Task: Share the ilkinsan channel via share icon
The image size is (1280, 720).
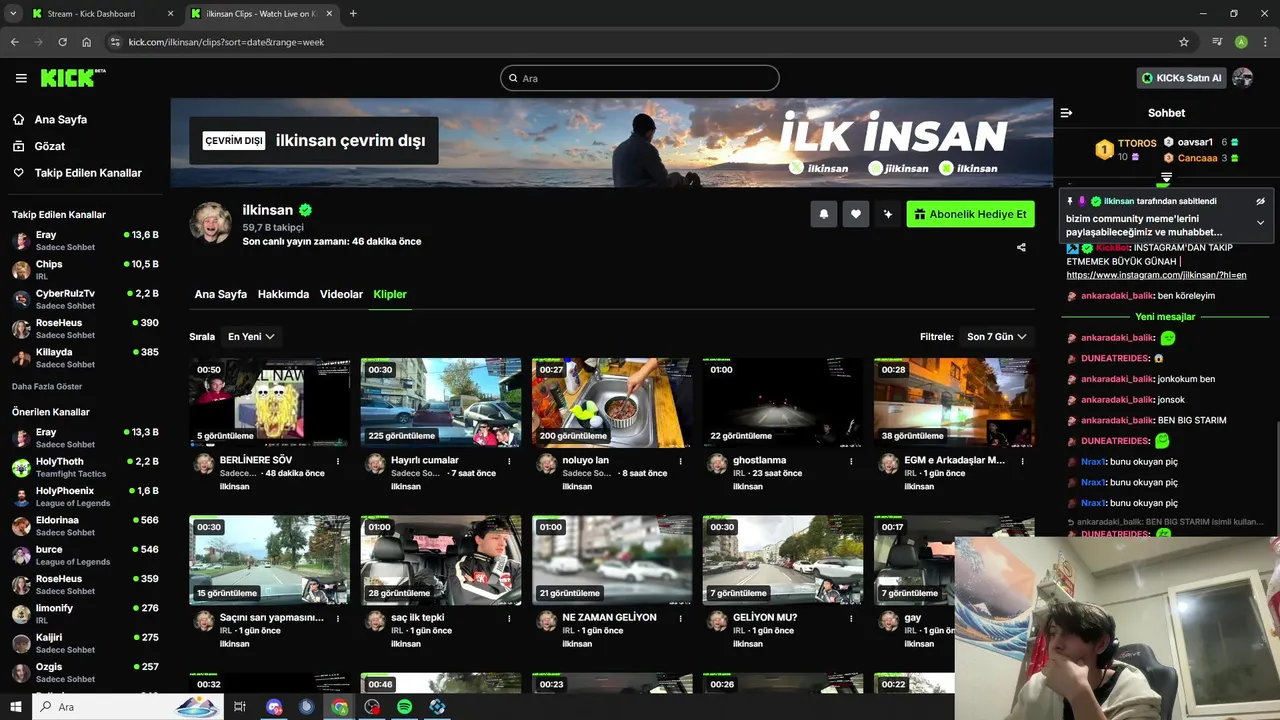Action: point(1021,247)
